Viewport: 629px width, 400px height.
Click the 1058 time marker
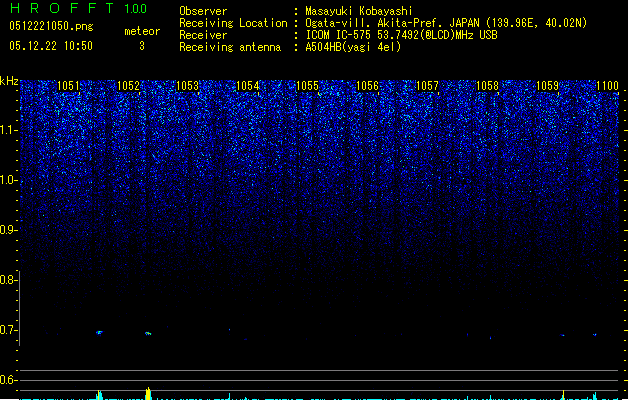(487, 85)
